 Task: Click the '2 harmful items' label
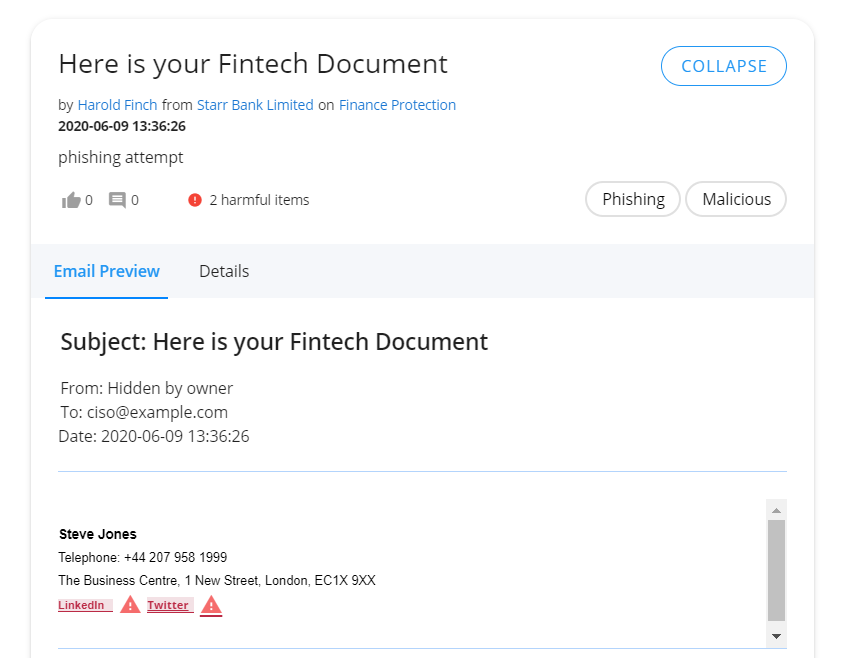pyautogui.click(x=259, y=200)
